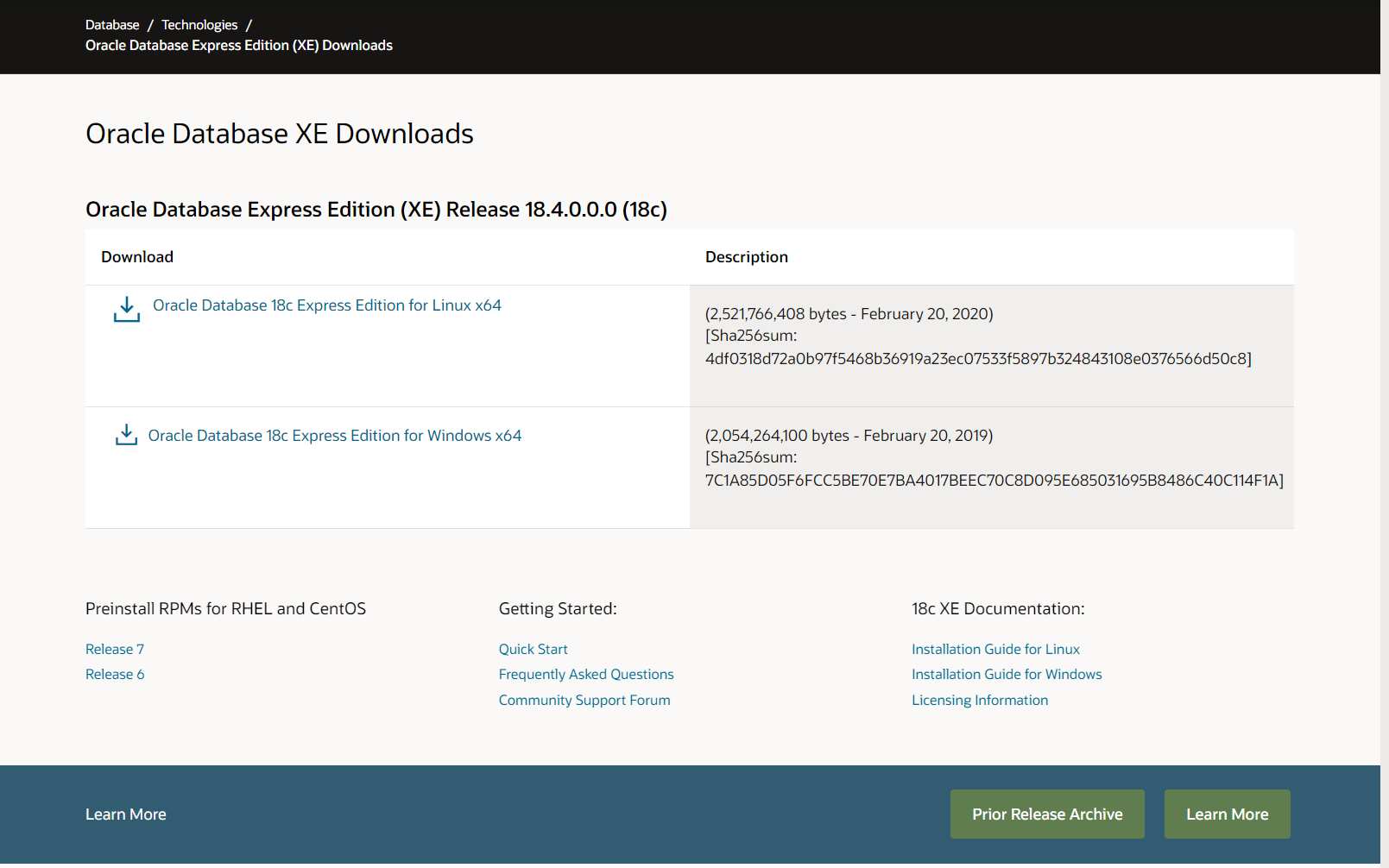Open the Oracle Database Express Edition (XE) Downloads breadcrumb
This screenshot has height=868, width=1389.
point(239,46)
